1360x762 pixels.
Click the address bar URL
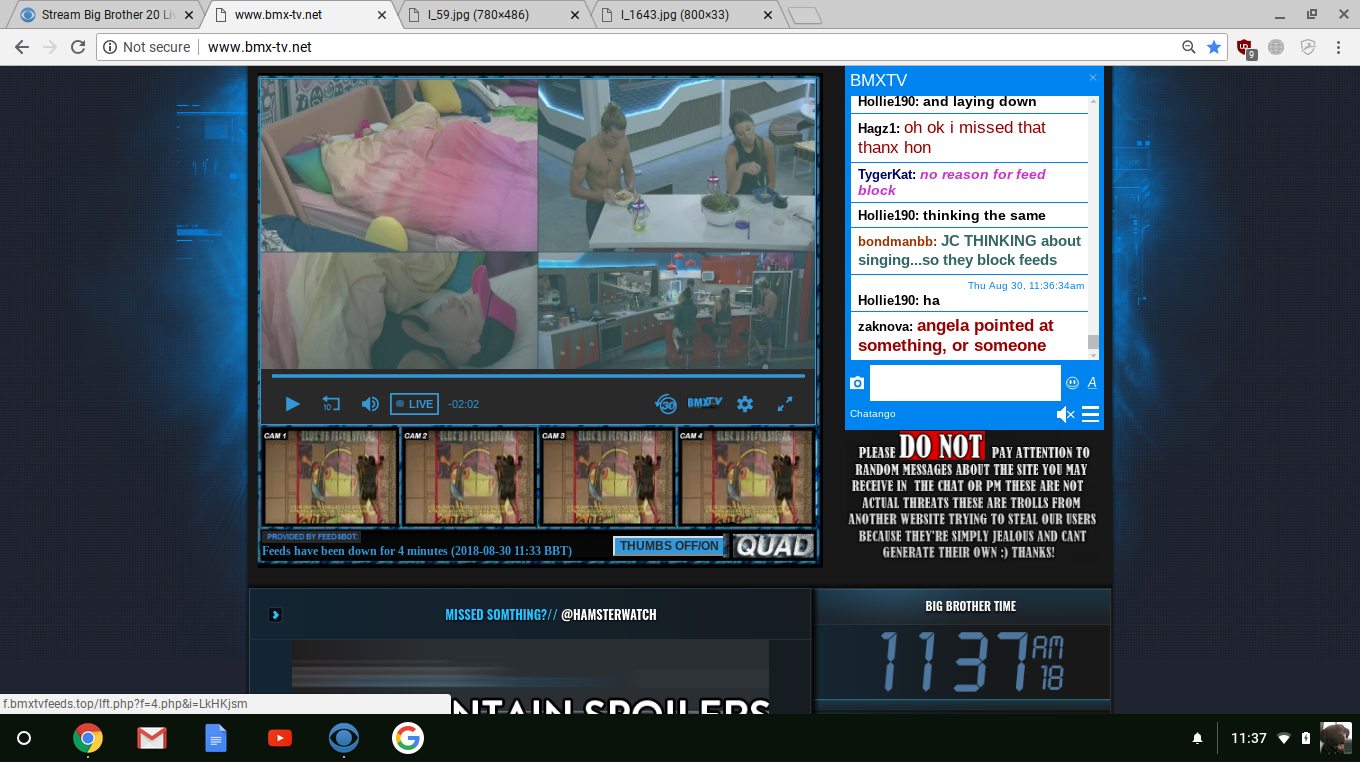click(260, 47)
